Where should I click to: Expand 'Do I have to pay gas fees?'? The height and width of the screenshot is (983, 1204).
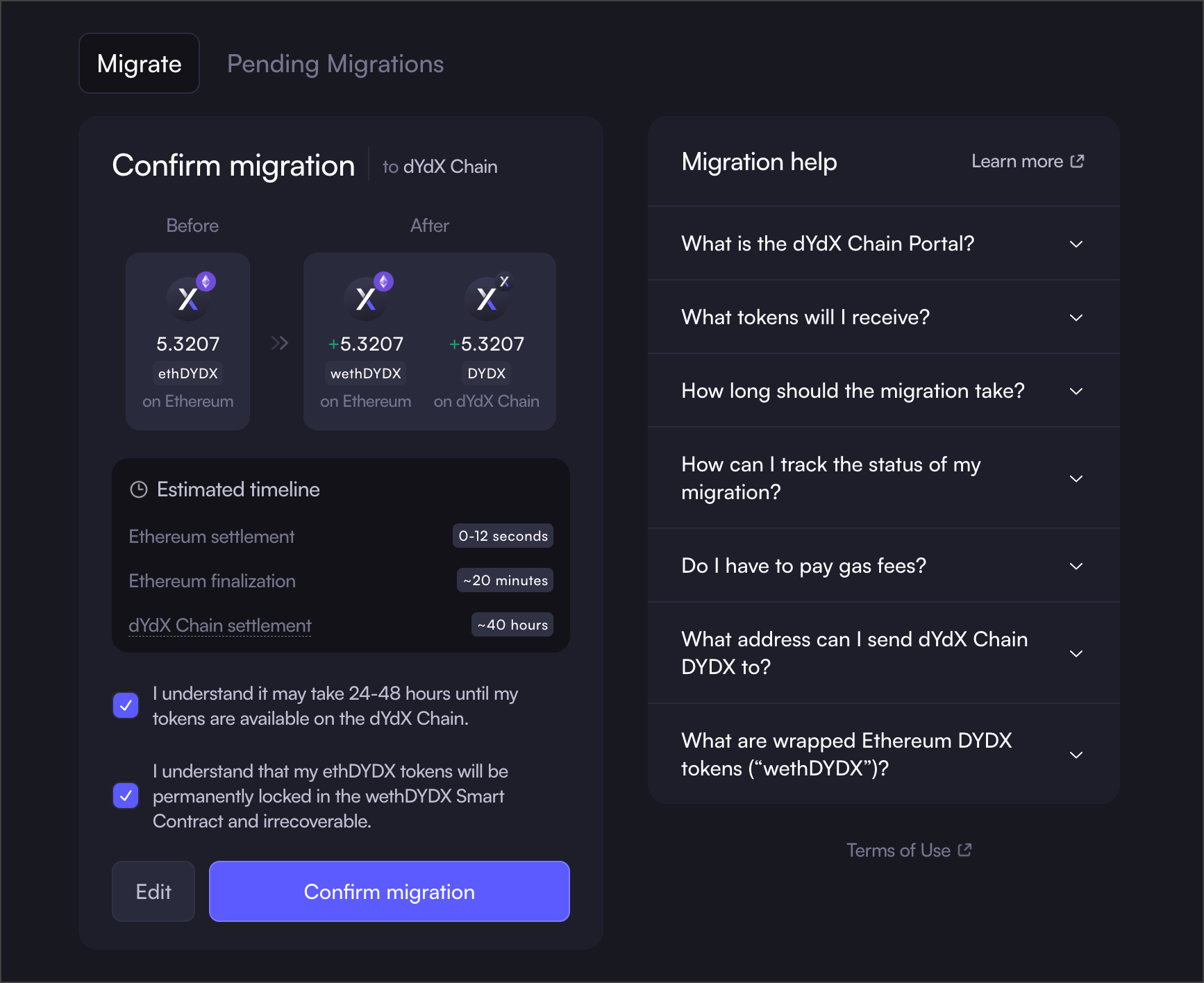pyautogui.click(x=1076, y=566)
